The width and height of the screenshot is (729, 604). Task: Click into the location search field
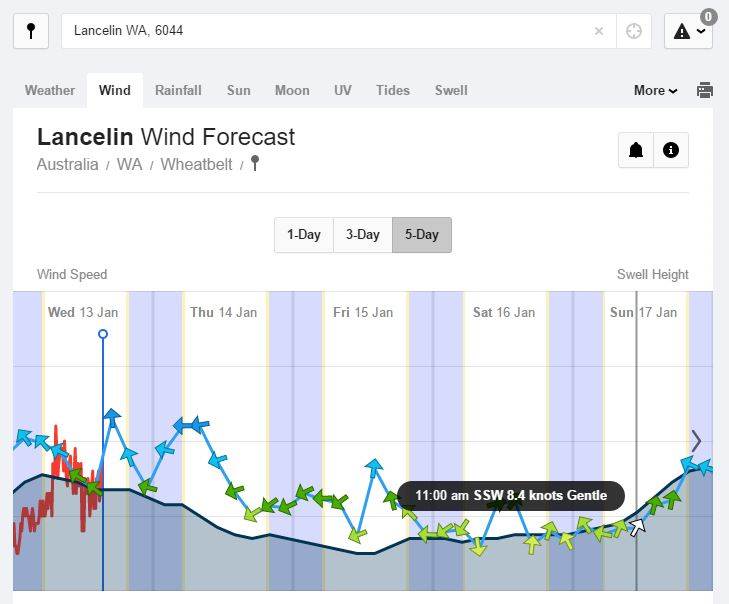(x=330, y=31)
